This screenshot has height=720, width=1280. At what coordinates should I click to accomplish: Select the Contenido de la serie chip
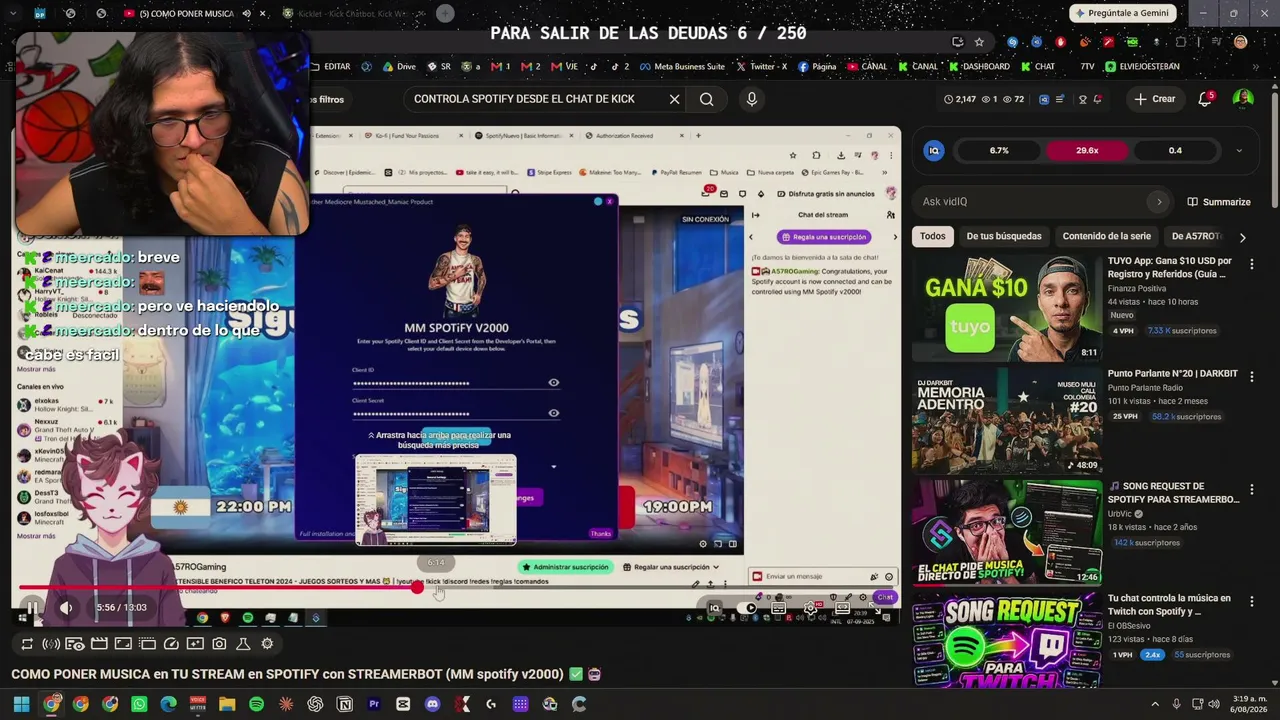pos(1107,237)
